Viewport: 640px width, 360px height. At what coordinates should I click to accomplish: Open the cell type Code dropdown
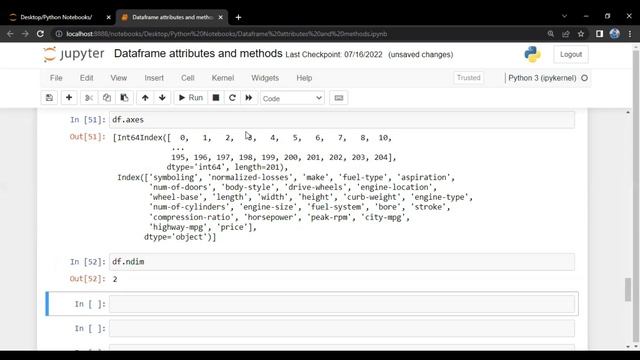[292, 98]
